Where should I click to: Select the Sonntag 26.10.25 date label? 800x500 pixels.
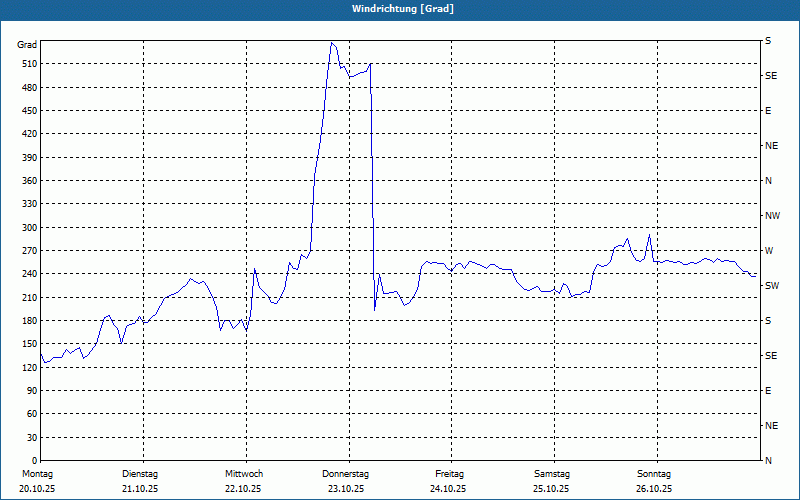click(654, 481)
